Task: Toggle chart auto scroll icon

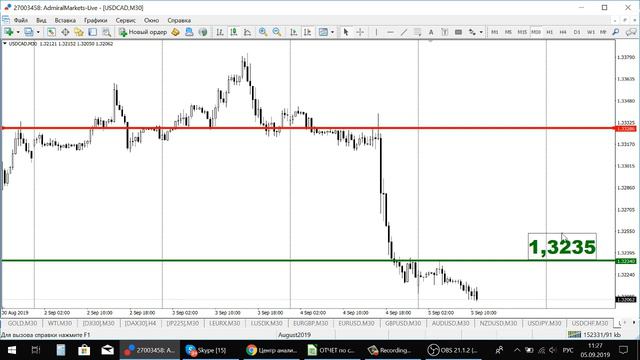Action: (x=294, y=32)
